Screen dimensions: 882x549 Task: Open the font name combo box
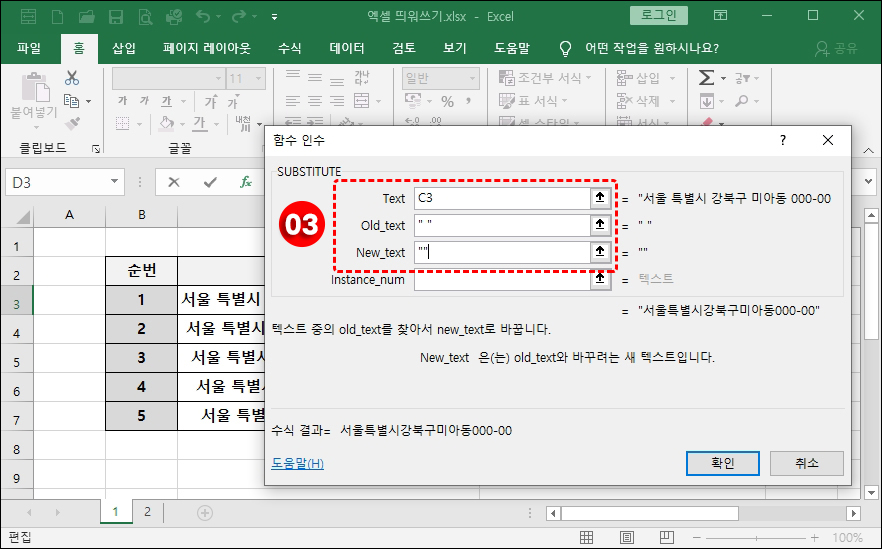(168, 79)
